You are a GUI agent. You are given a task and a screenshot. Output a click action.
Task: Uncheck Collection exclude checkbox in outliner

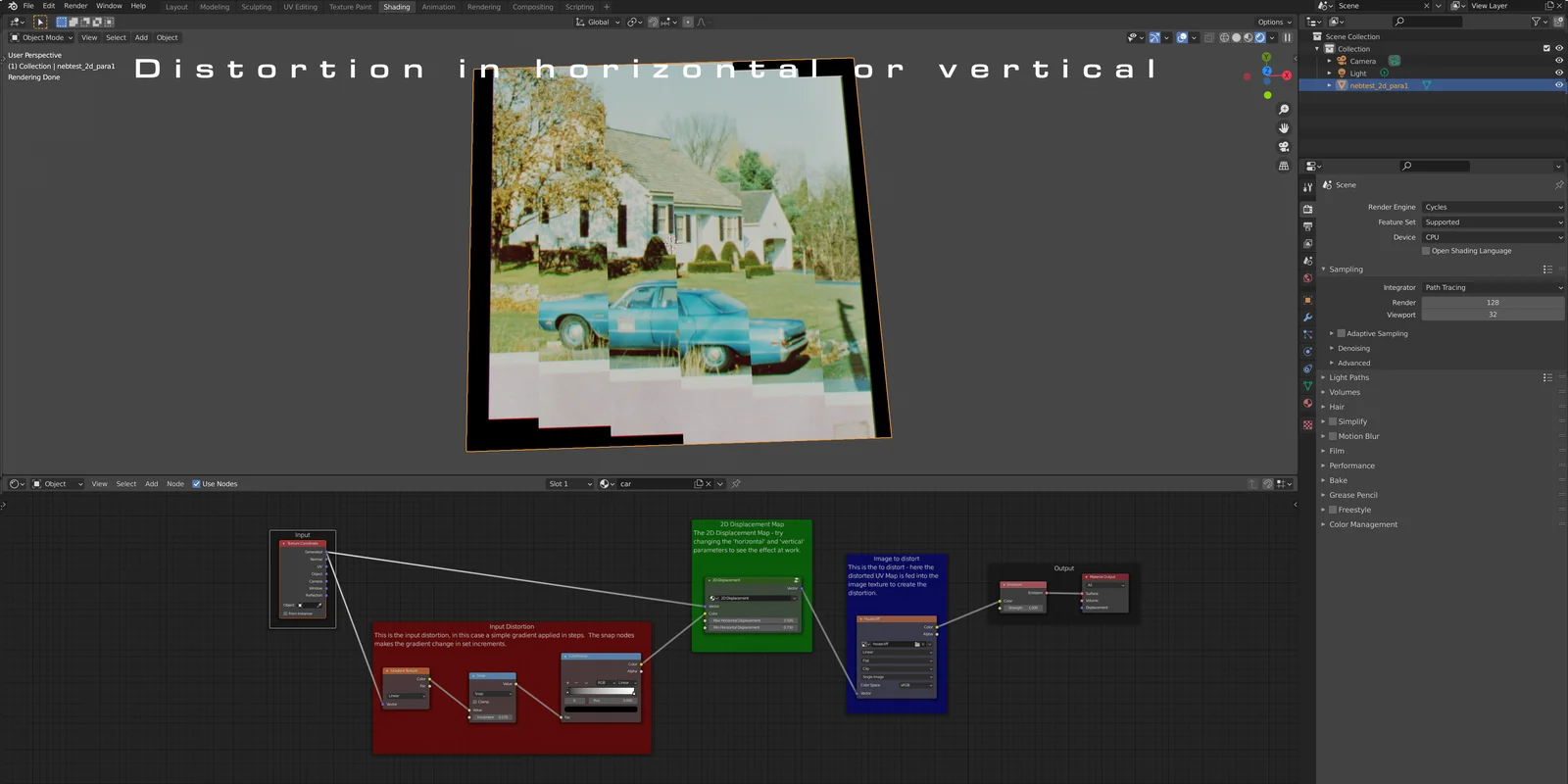click(x=1546, y=48)
